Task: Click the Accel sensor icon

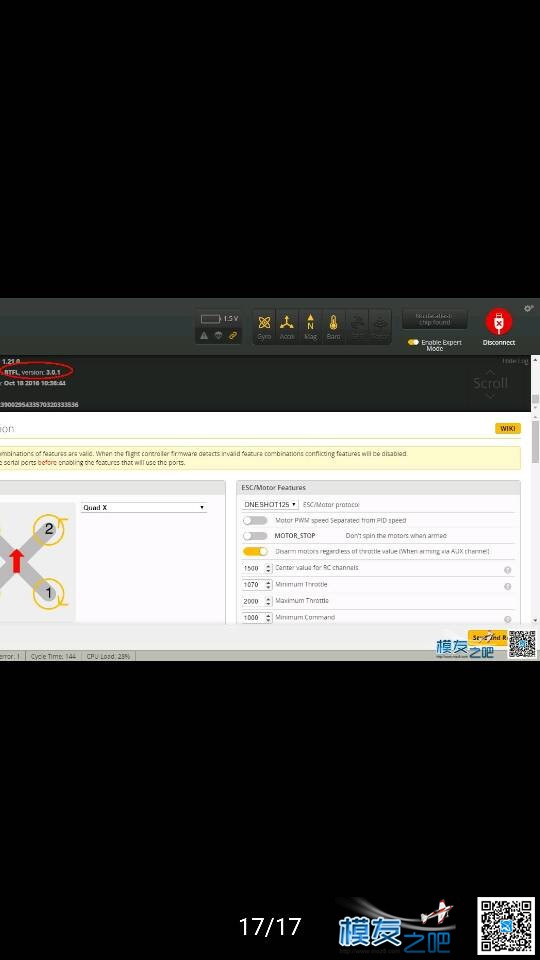Action: [287, 326]
